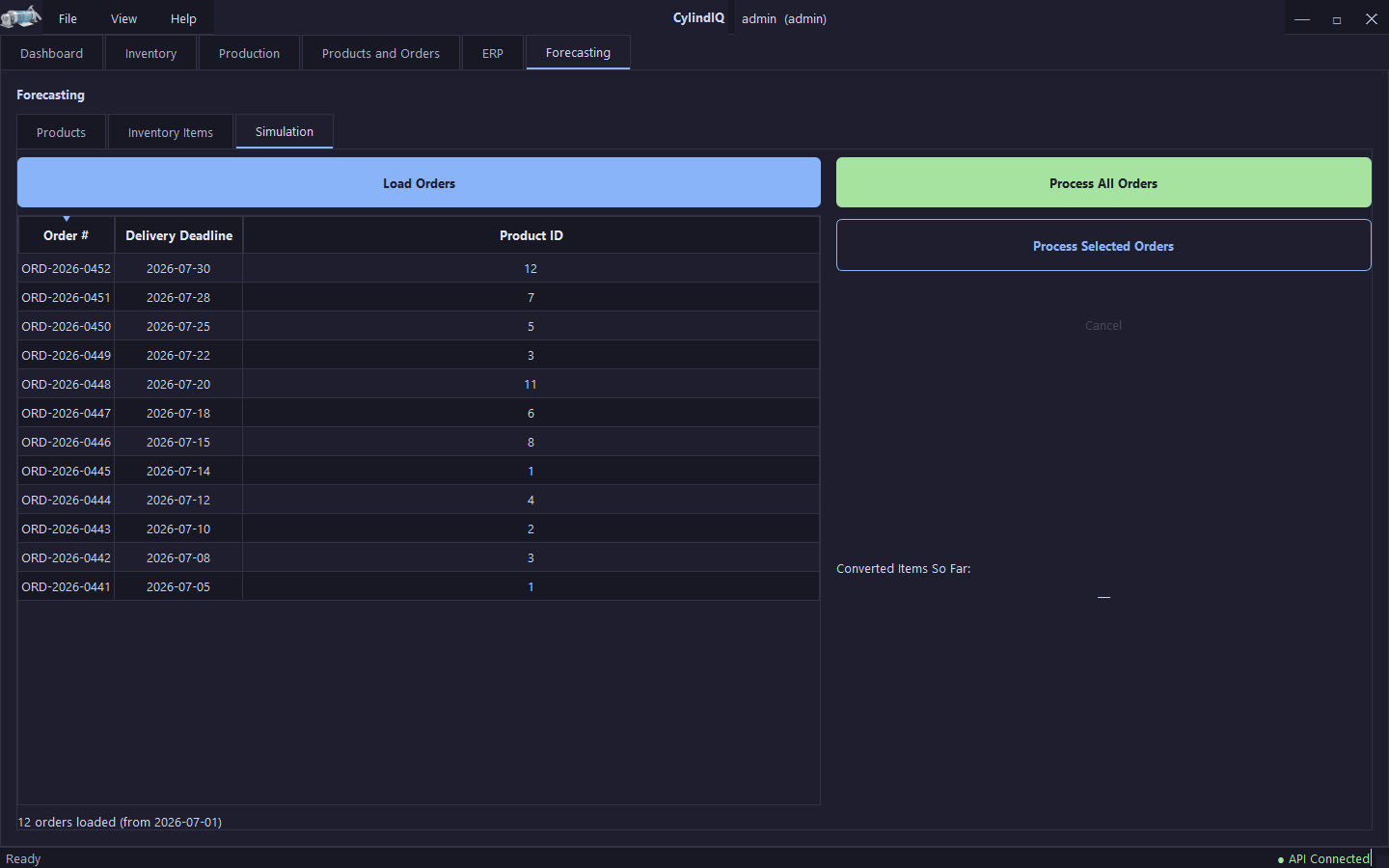
Task: Select the Simulation sub-tab
Action: pos(285,131)
